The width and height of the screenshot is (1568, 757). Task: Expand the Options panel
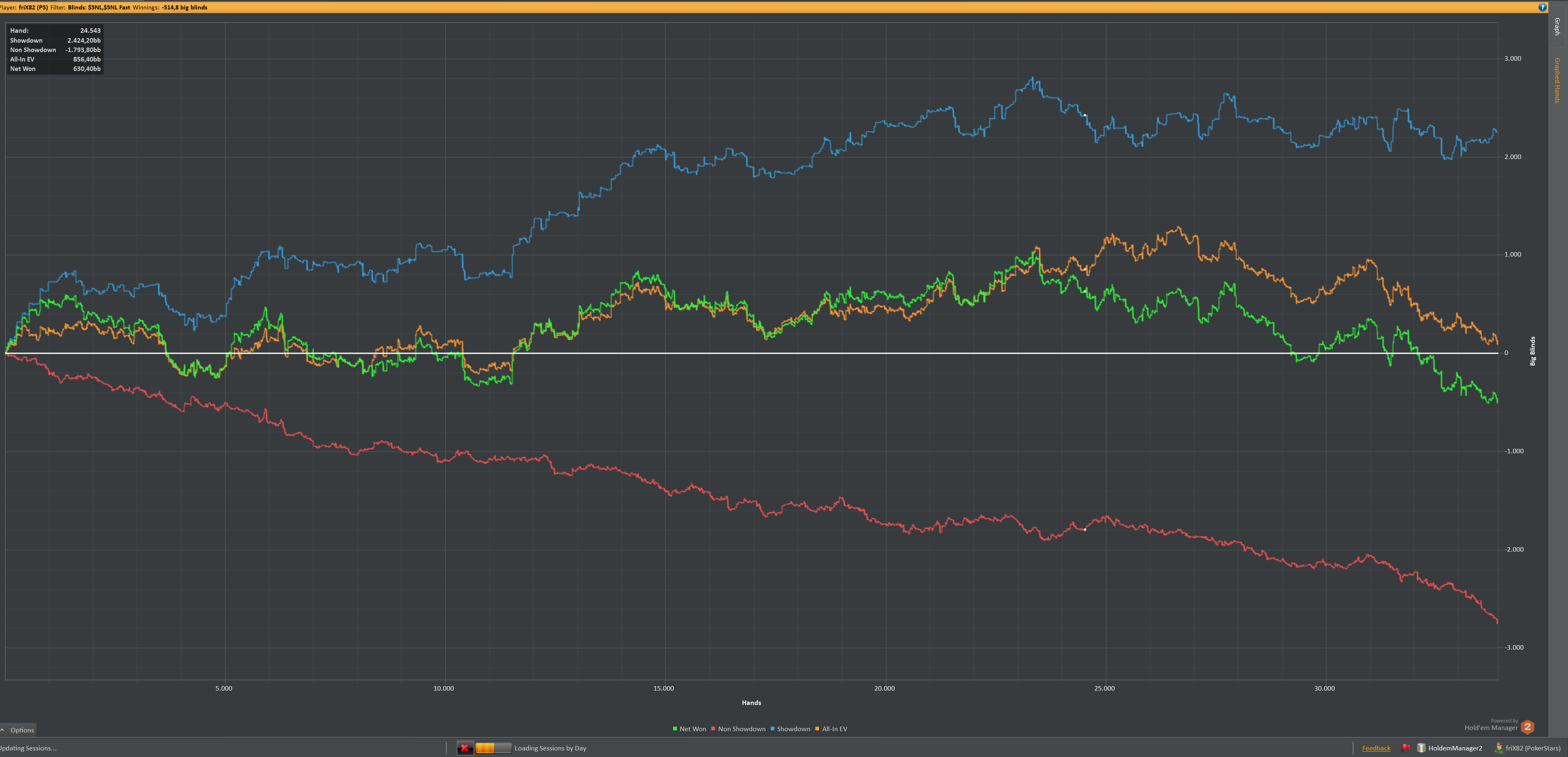(x=18, y=730)
